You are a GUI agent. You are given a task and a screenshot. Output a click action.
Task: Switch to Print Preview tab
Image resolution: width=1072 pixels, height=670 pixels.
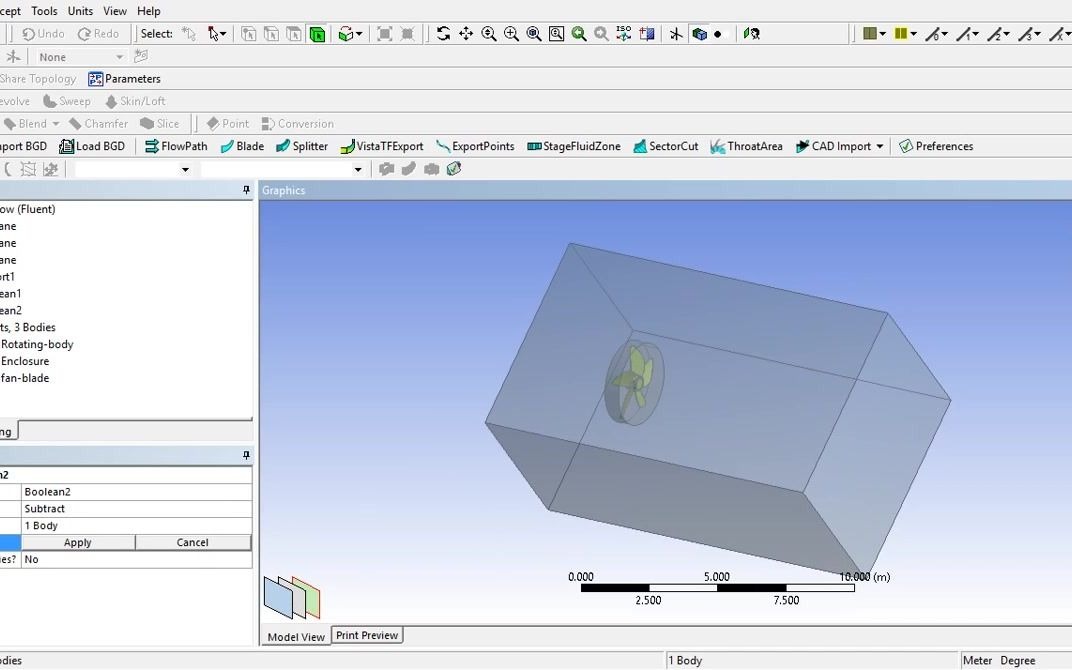click(366, 634)
